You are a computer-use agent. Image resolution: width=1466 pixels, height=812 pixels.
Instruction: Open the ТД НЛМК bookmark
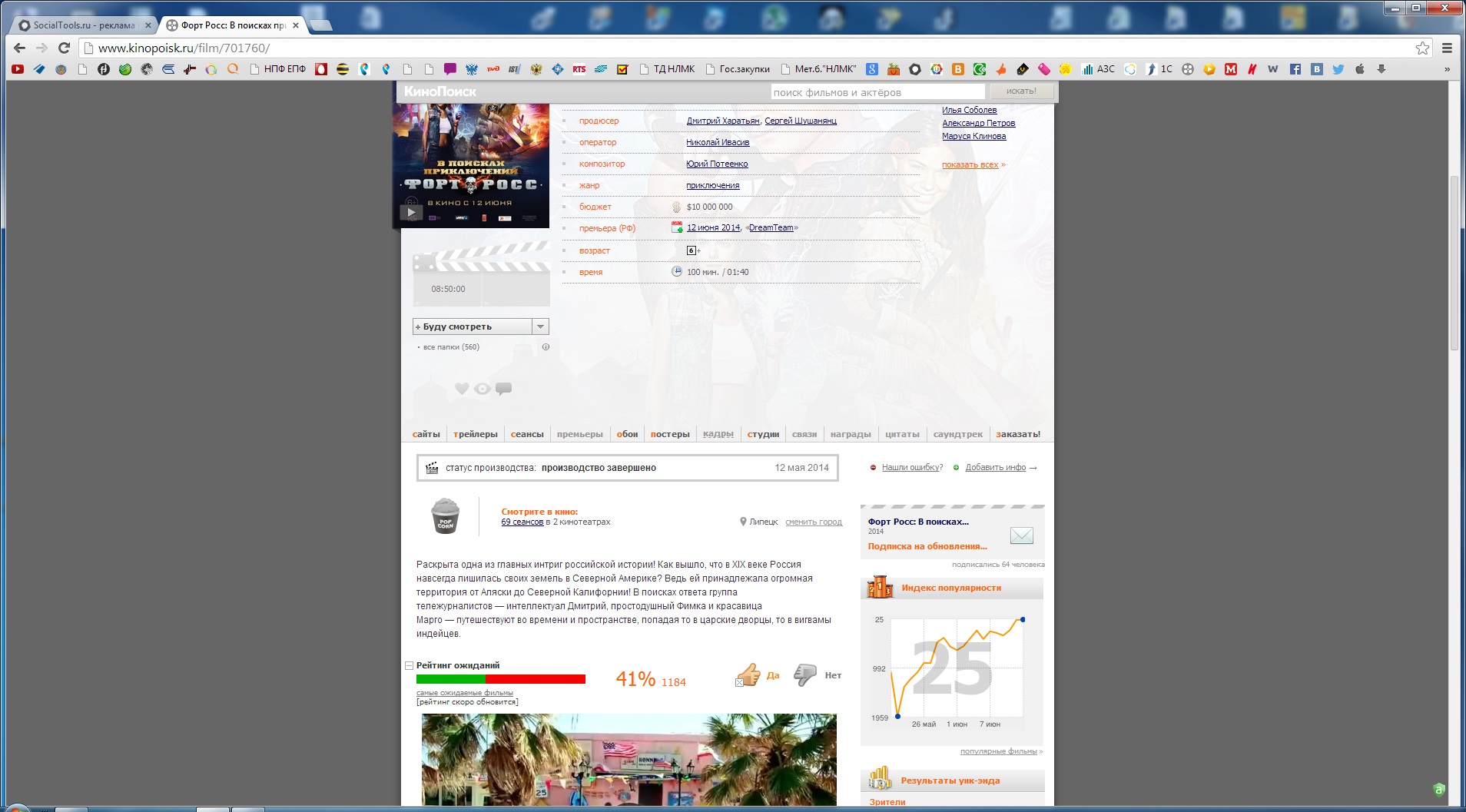click(667, 69)
